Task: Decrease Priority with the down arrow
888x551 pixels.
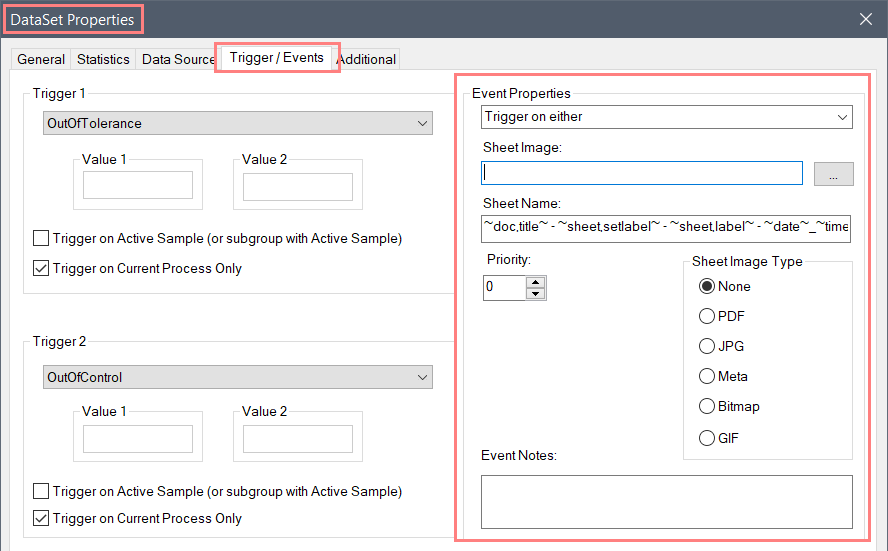Action: tap(536, 293)
